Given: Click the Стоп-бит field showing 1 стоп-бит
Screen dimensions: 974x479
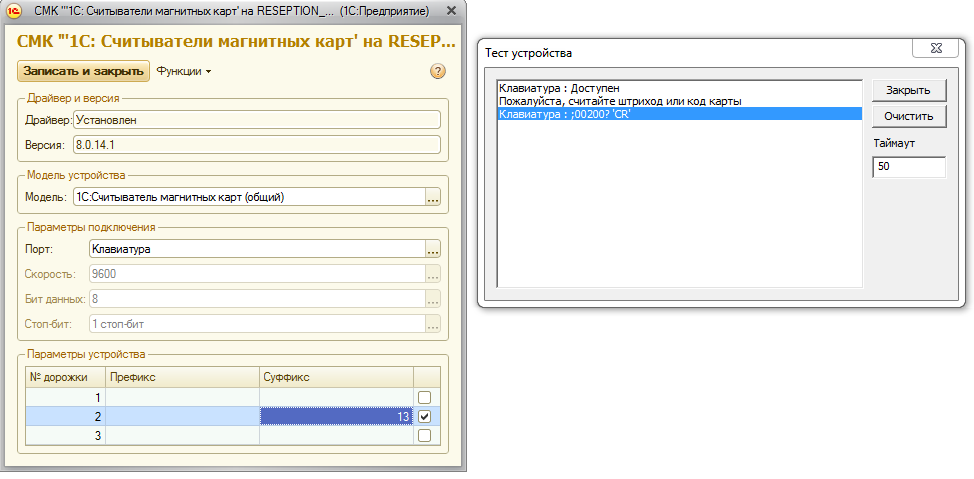Looking at the screenshot, I should (x=257, y=324).
